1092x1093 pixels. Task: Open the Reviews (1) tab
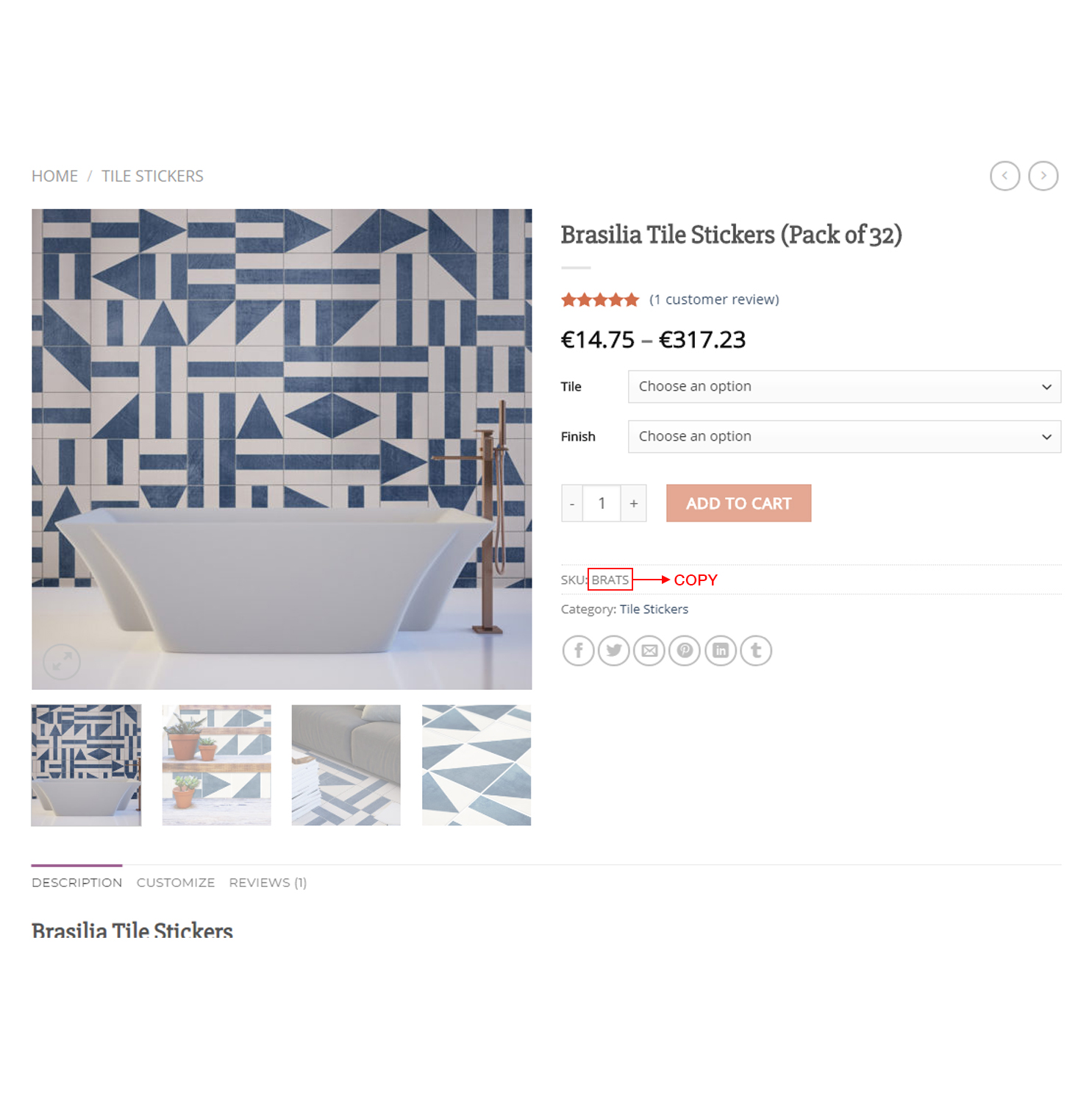tap(268, 883)
